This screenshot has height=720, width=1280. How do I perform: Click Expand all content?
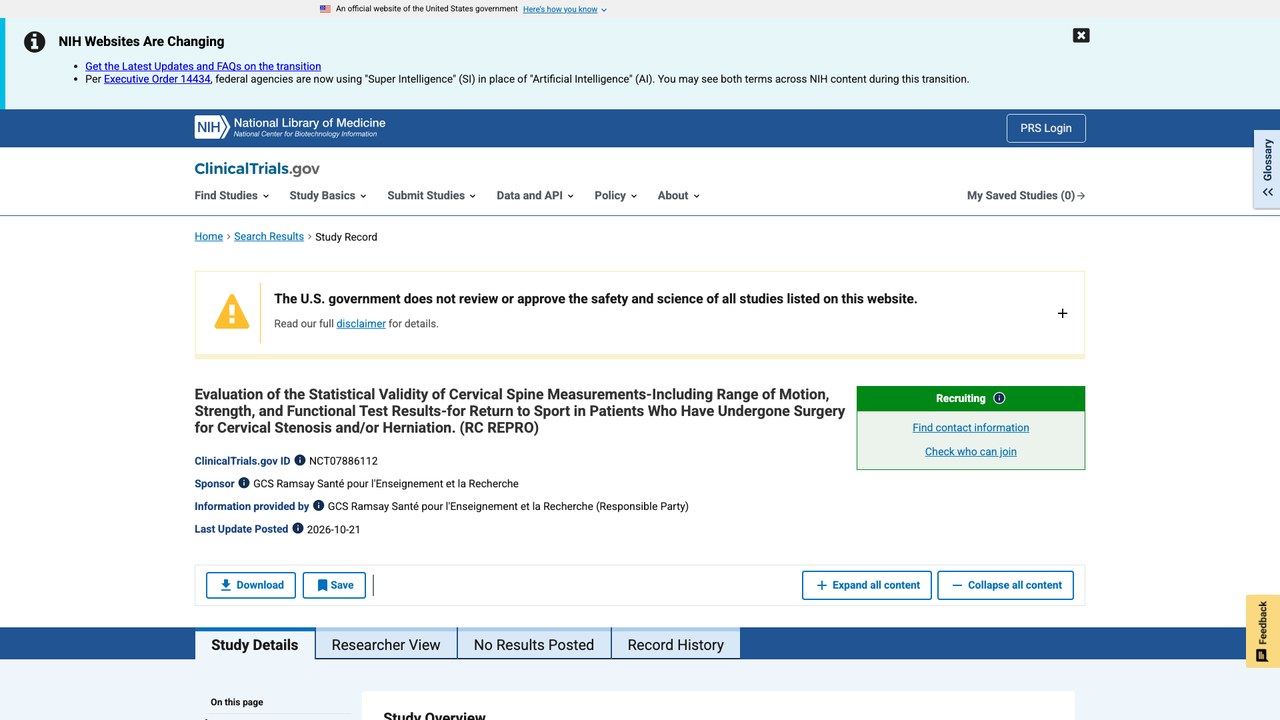[x=867, y=585]
